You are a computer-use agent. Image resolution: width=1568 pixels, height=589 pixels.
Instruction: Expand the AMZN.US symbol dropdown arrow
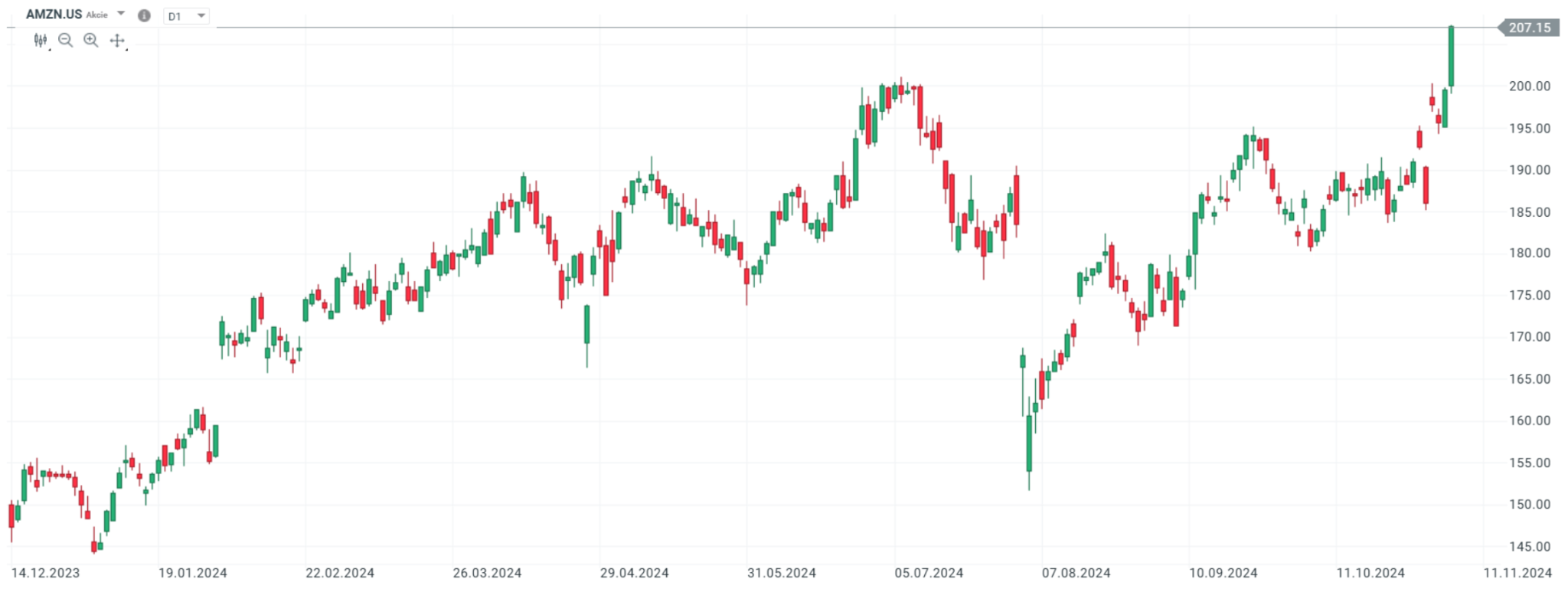tap(121, 14)
